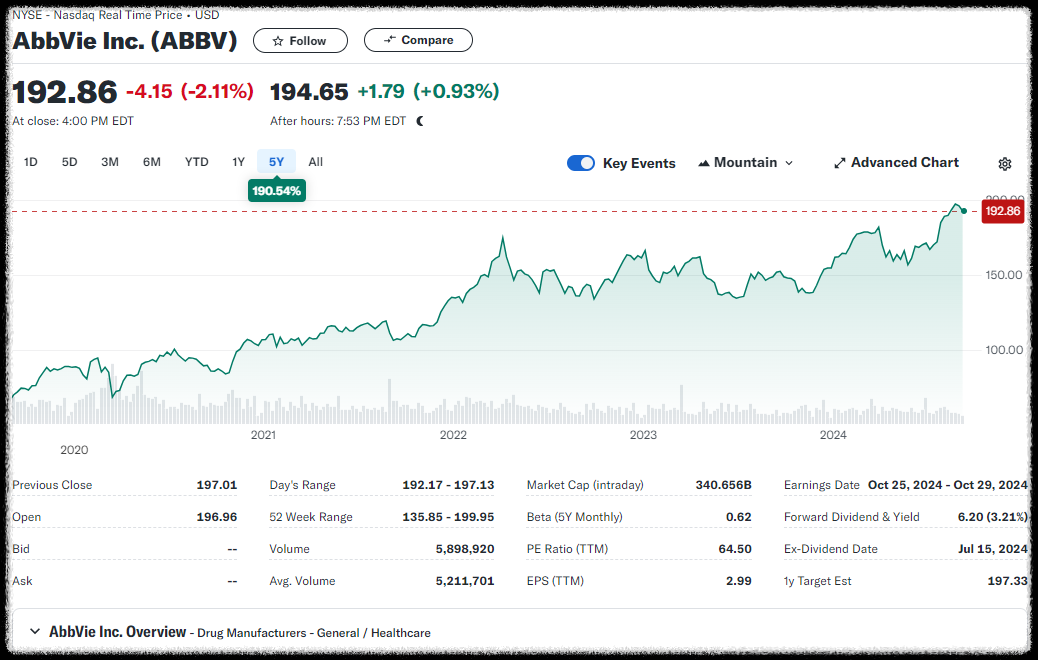Click the Ask label
The width and height of the screenshot is (1038, 660).
(x=22, y=581)
